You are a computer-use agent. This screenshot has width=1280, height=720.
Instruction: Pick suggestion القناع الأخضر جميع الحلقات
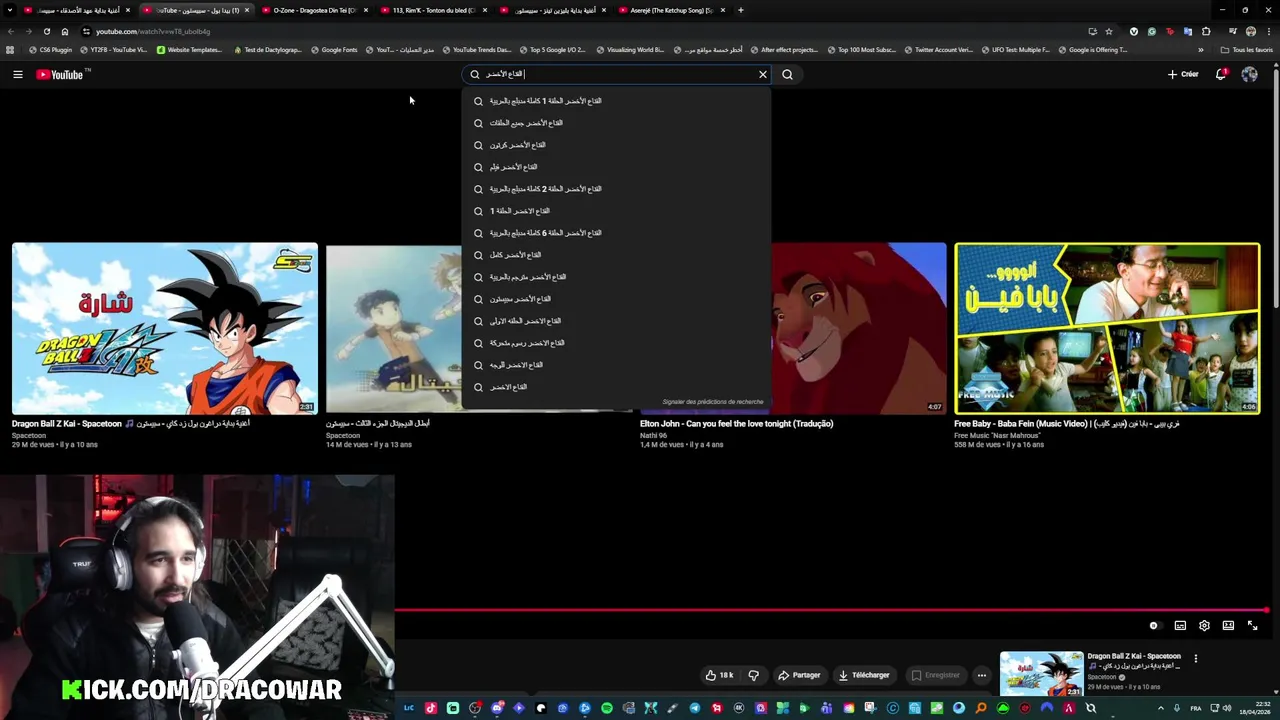pos(616,123)
